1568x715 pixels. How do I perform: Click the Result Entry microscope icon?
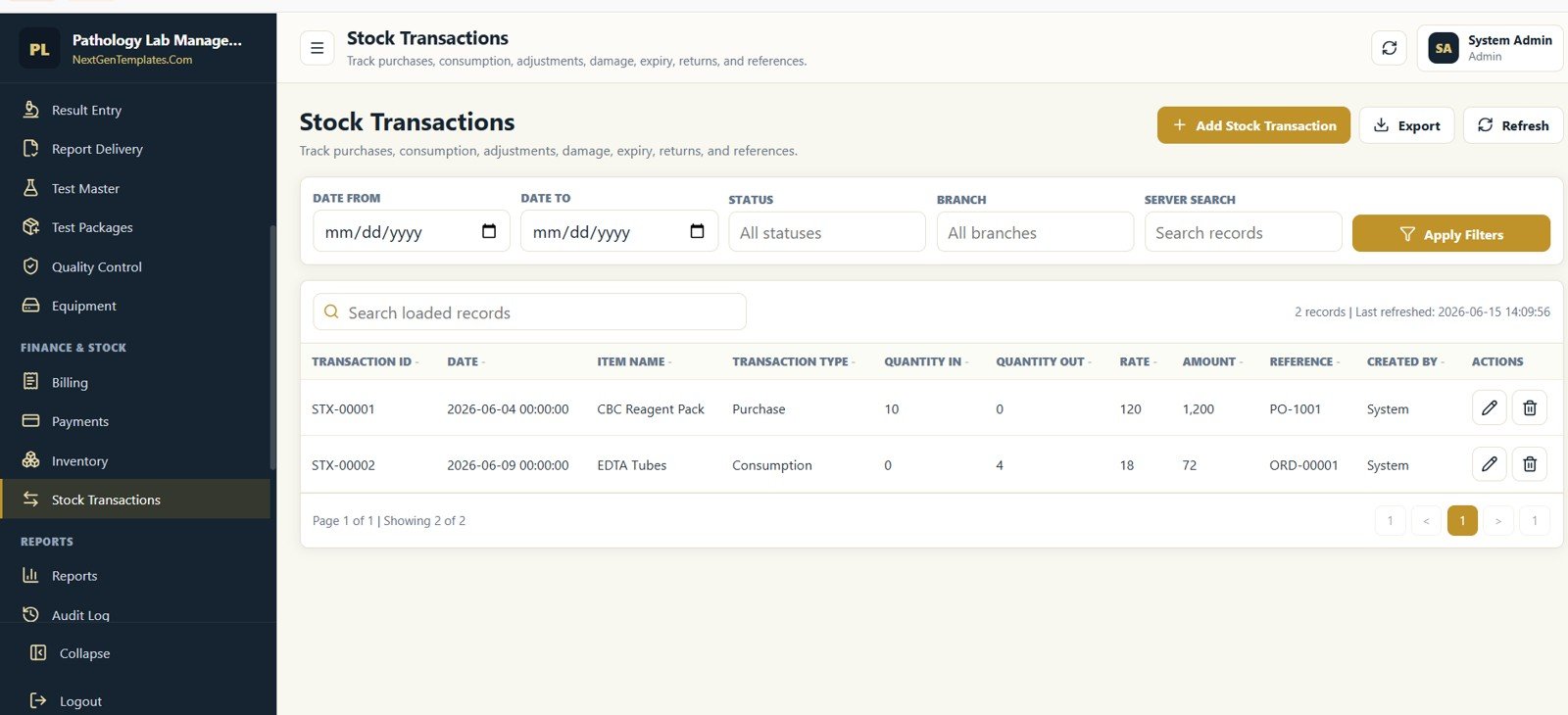pos(31,109)
